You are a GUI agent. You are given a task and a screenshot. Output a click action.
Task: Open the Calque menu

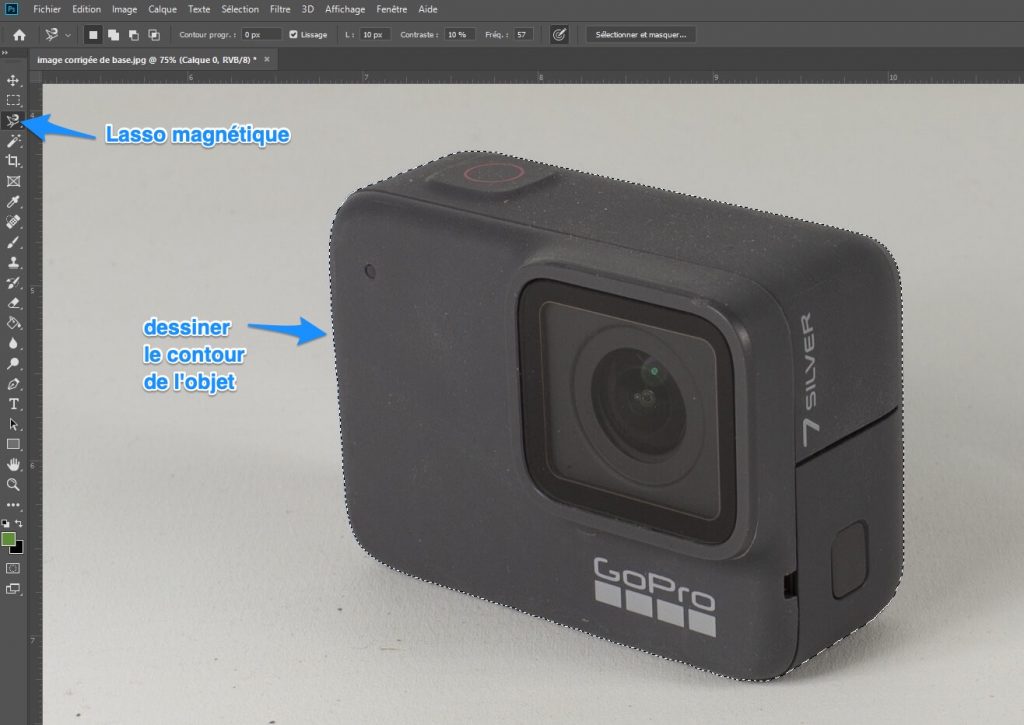point(162,9)
